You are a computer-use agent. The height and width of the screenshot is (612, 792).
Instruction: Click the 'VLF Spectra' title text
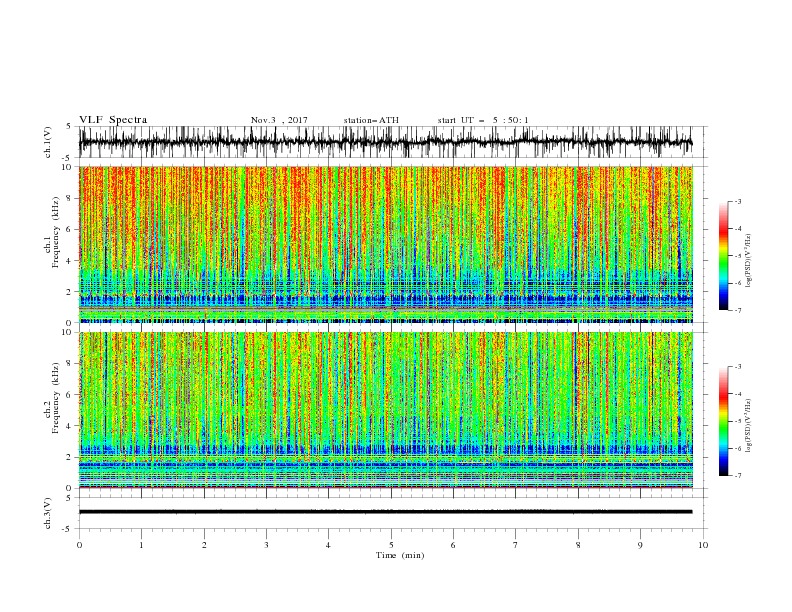pos(113,120)
